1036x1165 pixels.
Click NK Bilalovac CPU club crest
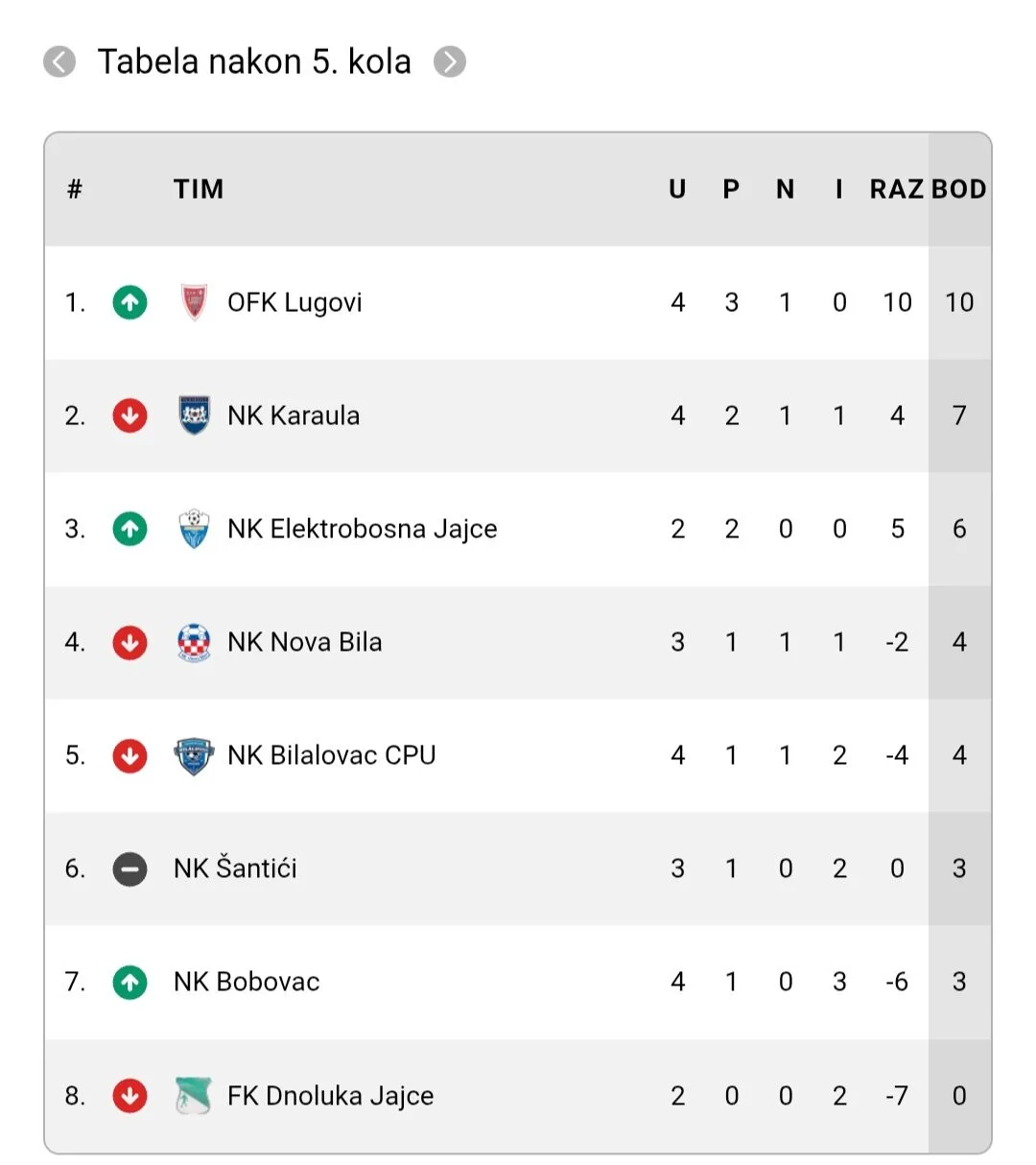coord(194,755)
